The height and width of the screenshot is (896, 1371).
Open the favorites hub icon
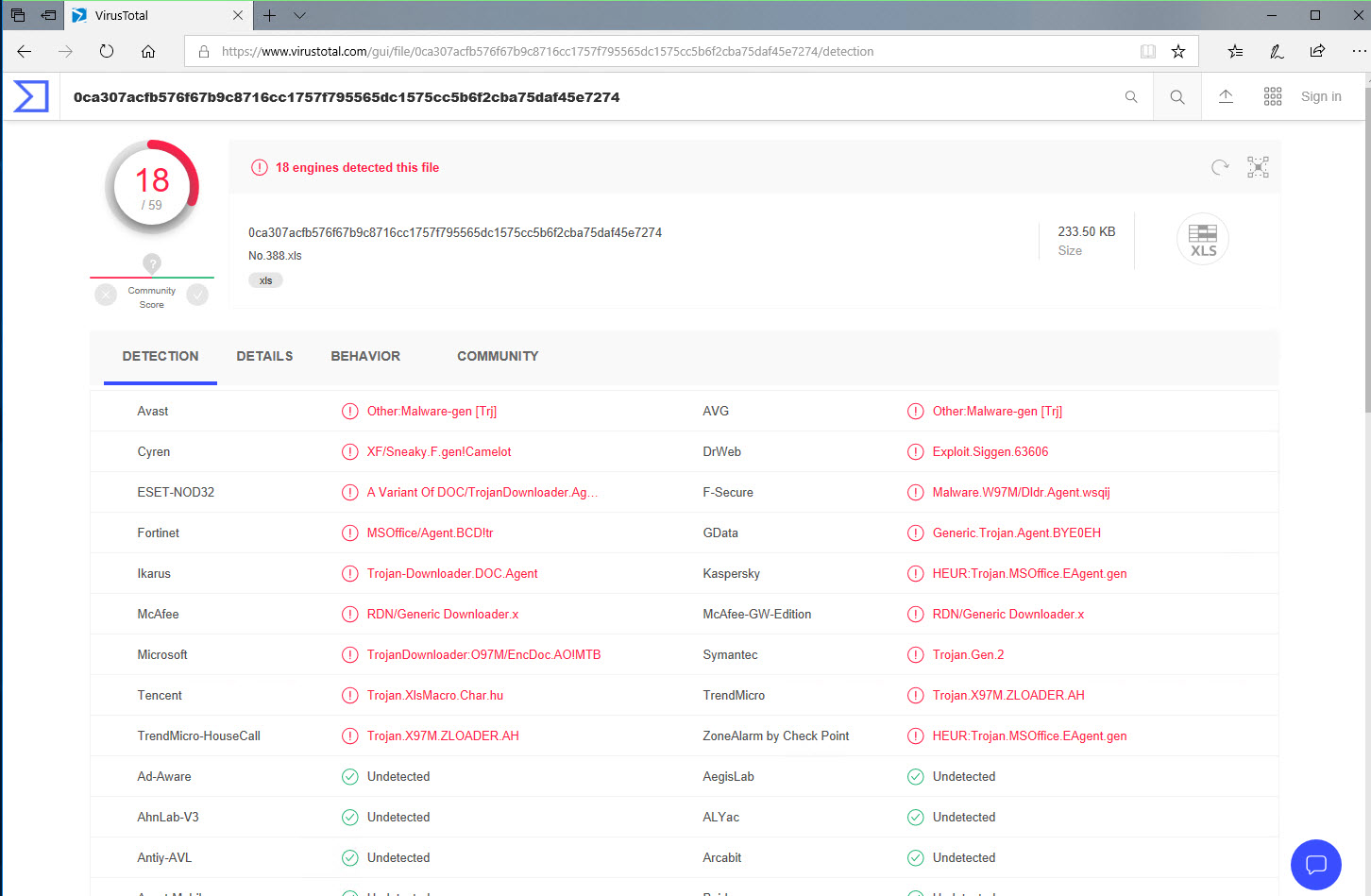pyautogui.click(x=1235, y=51)
